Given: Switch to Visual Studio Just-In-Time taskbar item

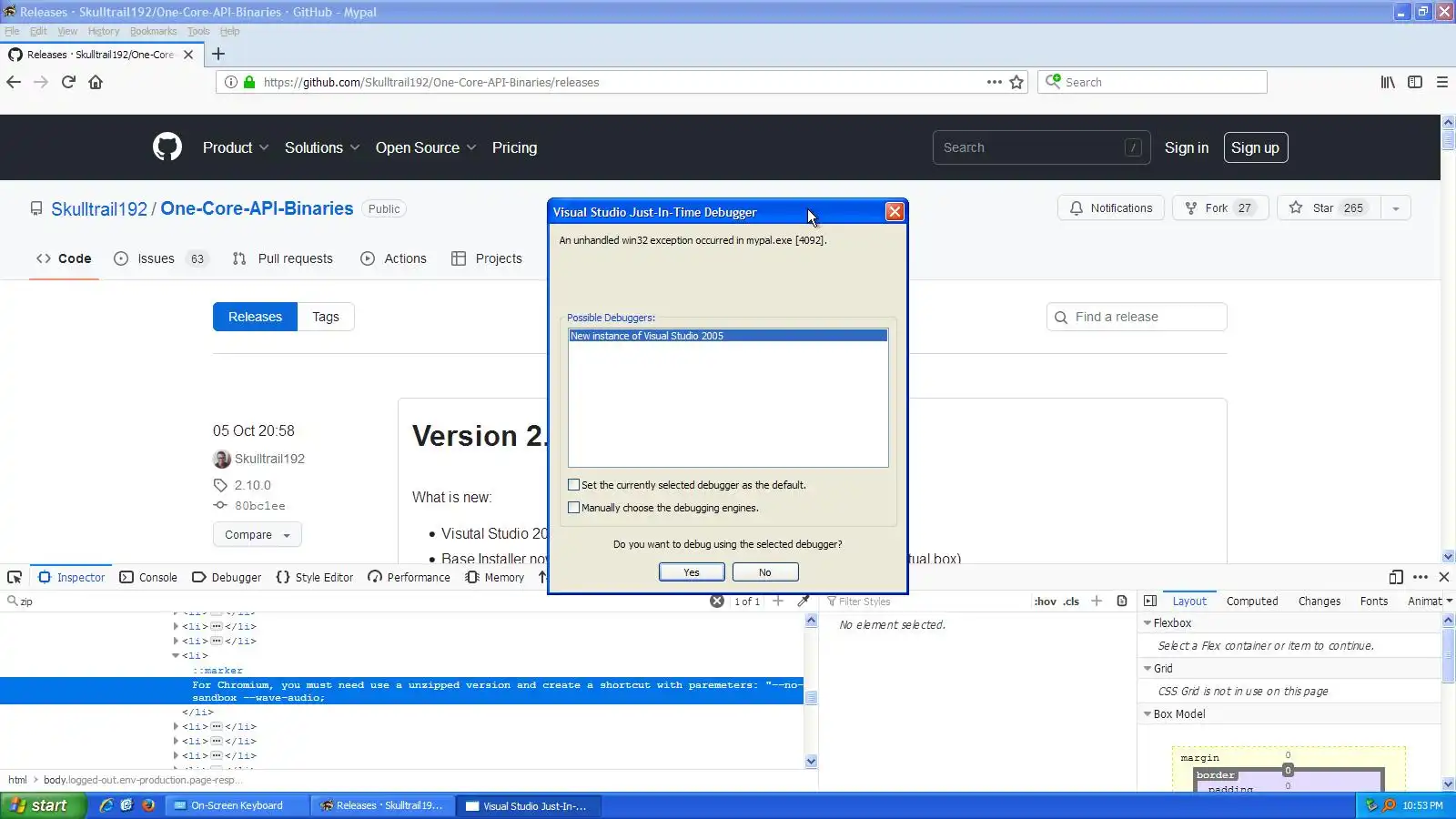Looking at the screenshot, I should tap(529, 805).
